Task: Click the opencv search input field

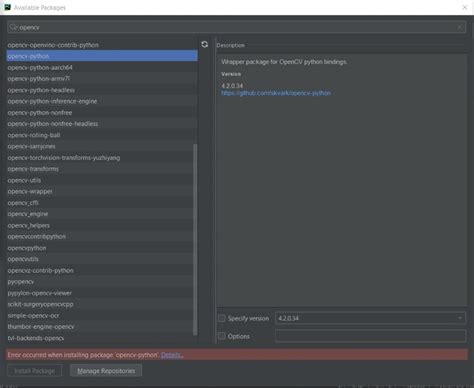Action: [237, 27]
